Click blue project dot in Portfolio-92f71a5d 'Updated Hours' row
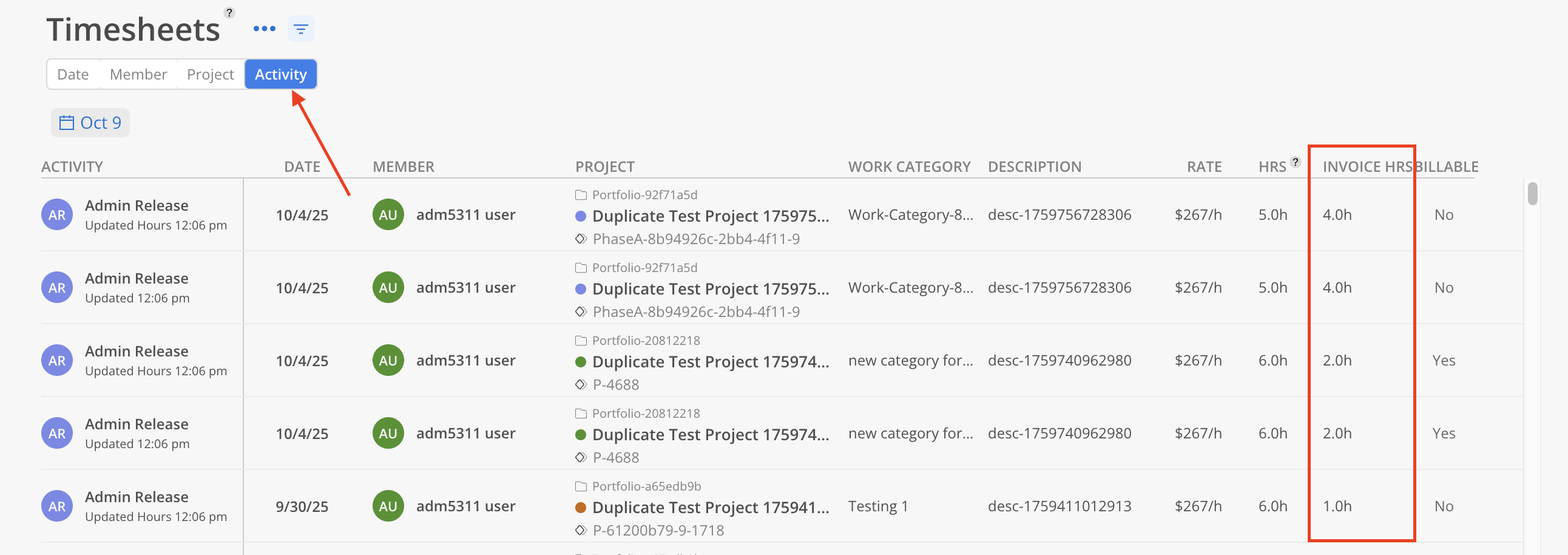 point(581,216)
